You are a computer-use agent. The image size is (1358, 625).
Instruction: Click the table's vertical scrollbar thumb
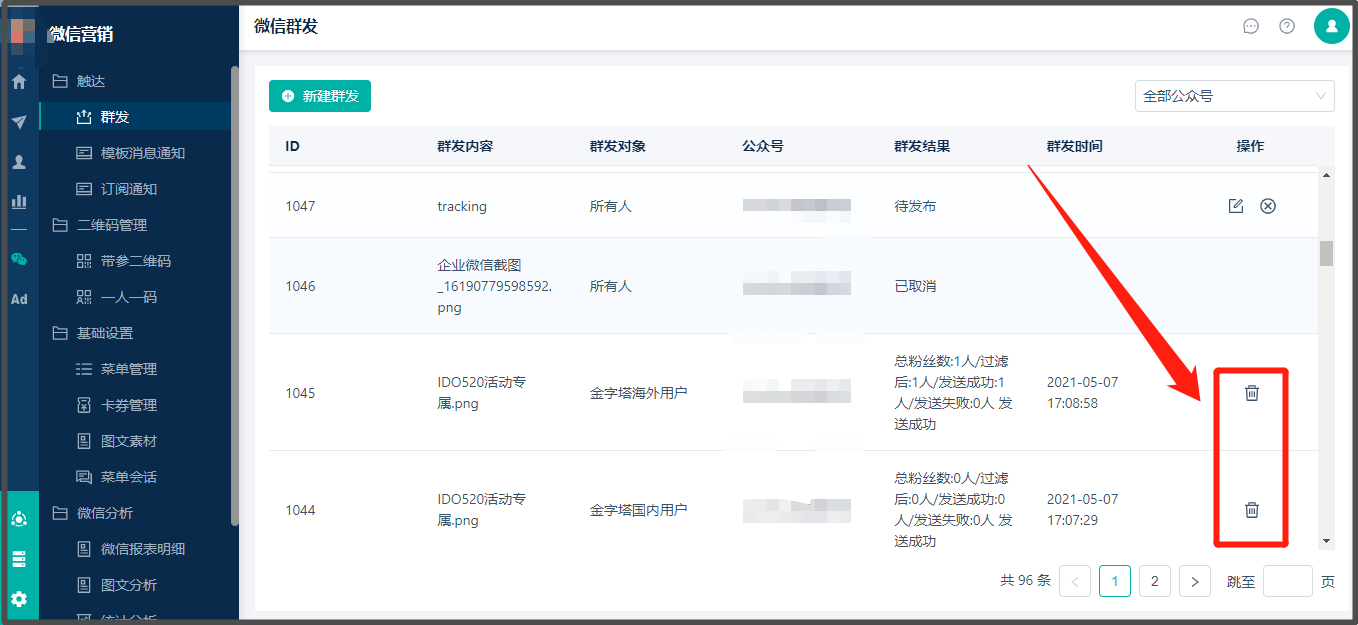click(x=1326, y=253)
